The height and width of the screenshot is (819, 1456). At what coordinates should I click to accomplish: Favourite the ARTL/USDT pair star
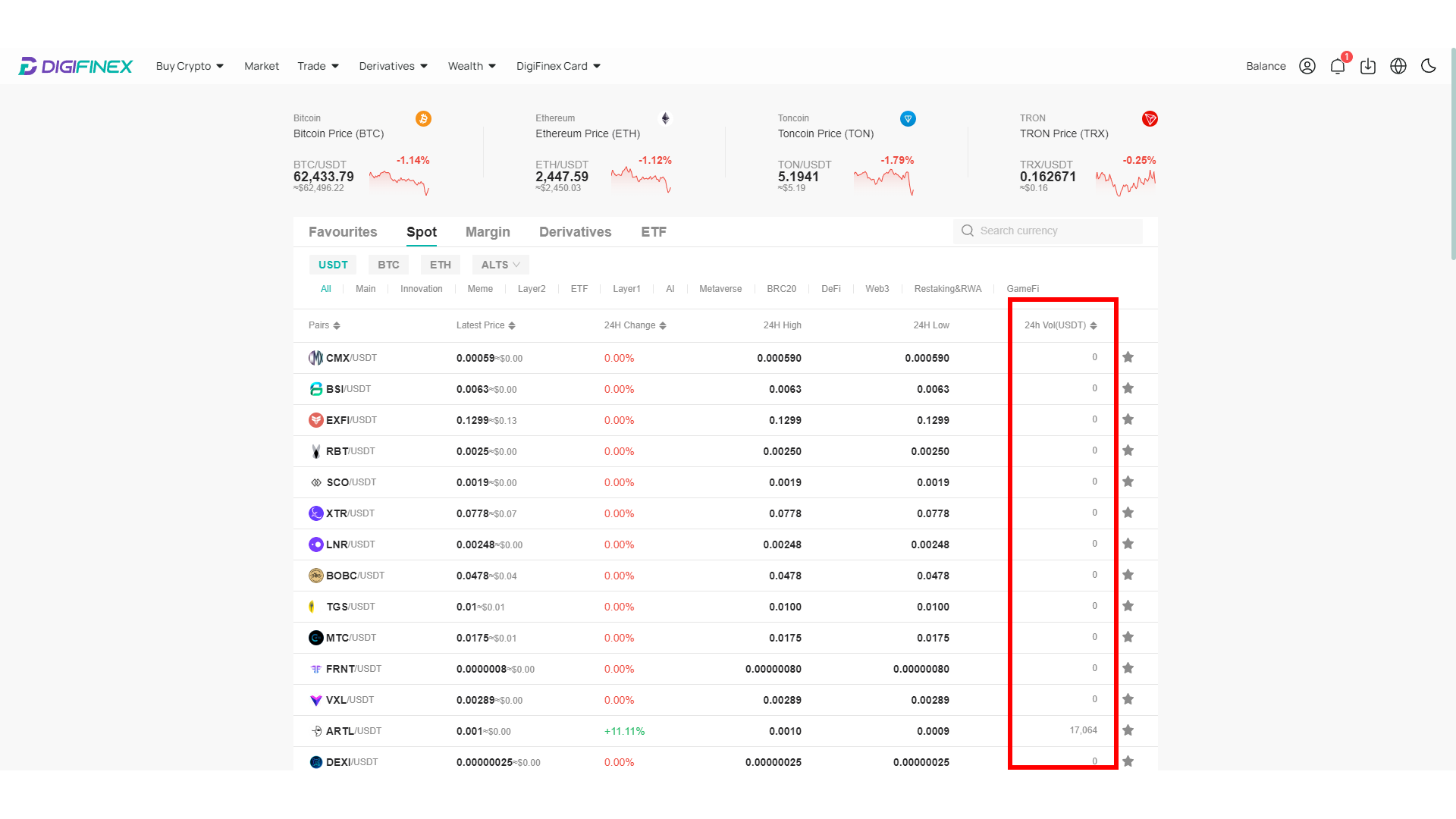click(1128, 730)
